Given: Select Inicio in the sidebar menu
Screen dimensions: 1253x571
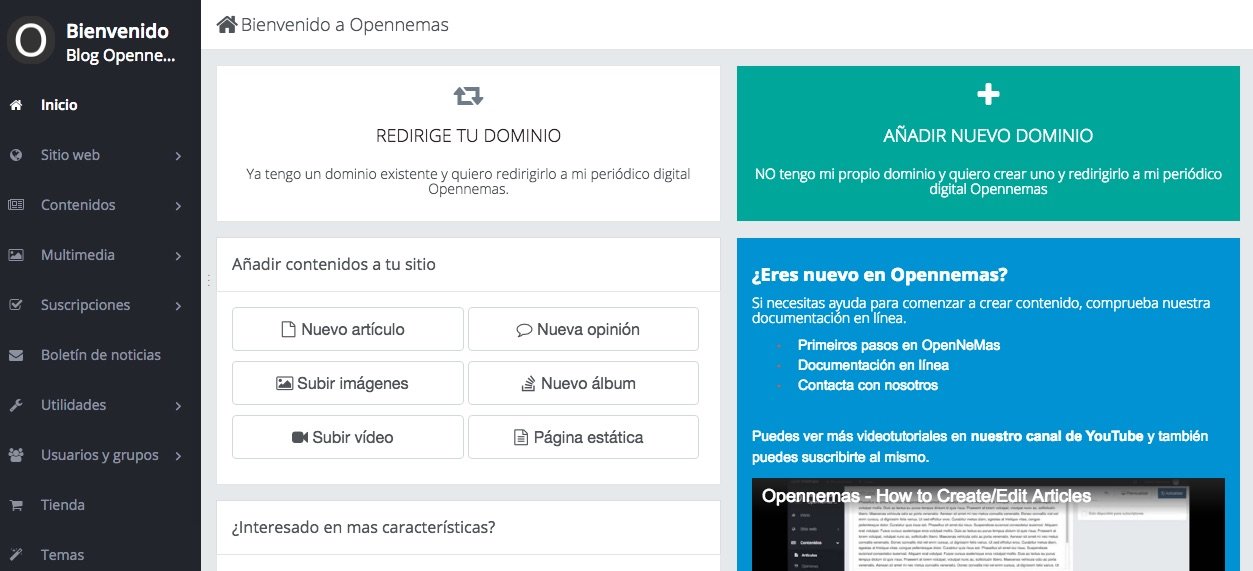Looking at the screenshot, I should pyautogui.click(x=59, y=105).
